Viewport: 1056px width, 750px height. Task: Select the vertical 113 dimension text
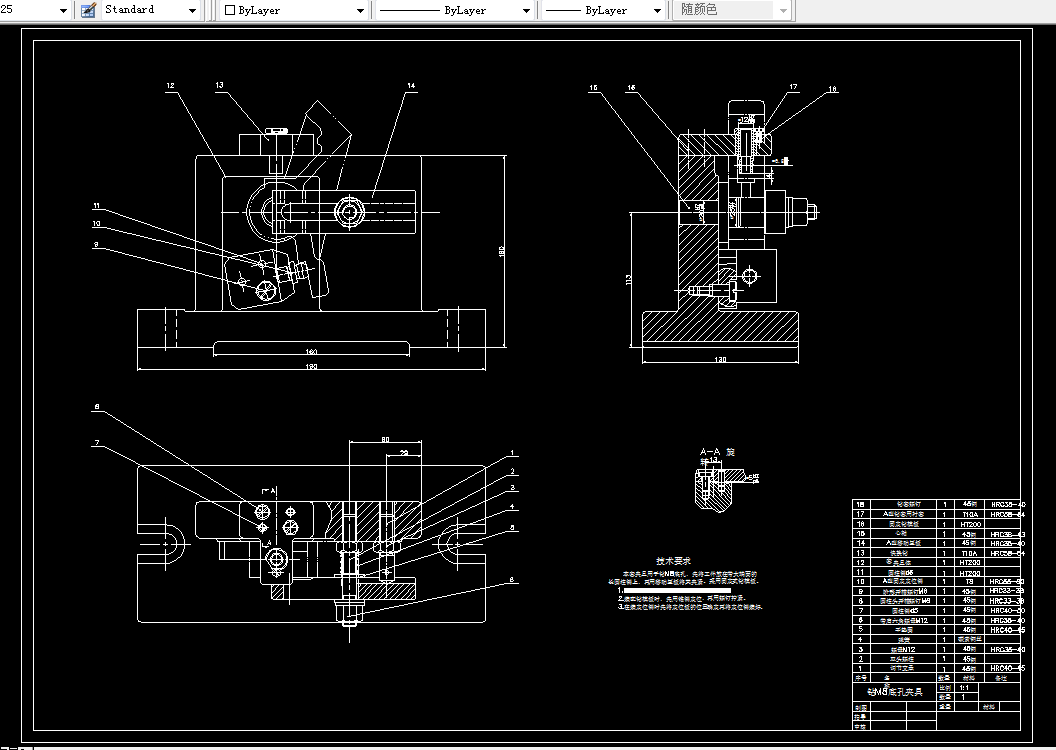click(628, 279)
